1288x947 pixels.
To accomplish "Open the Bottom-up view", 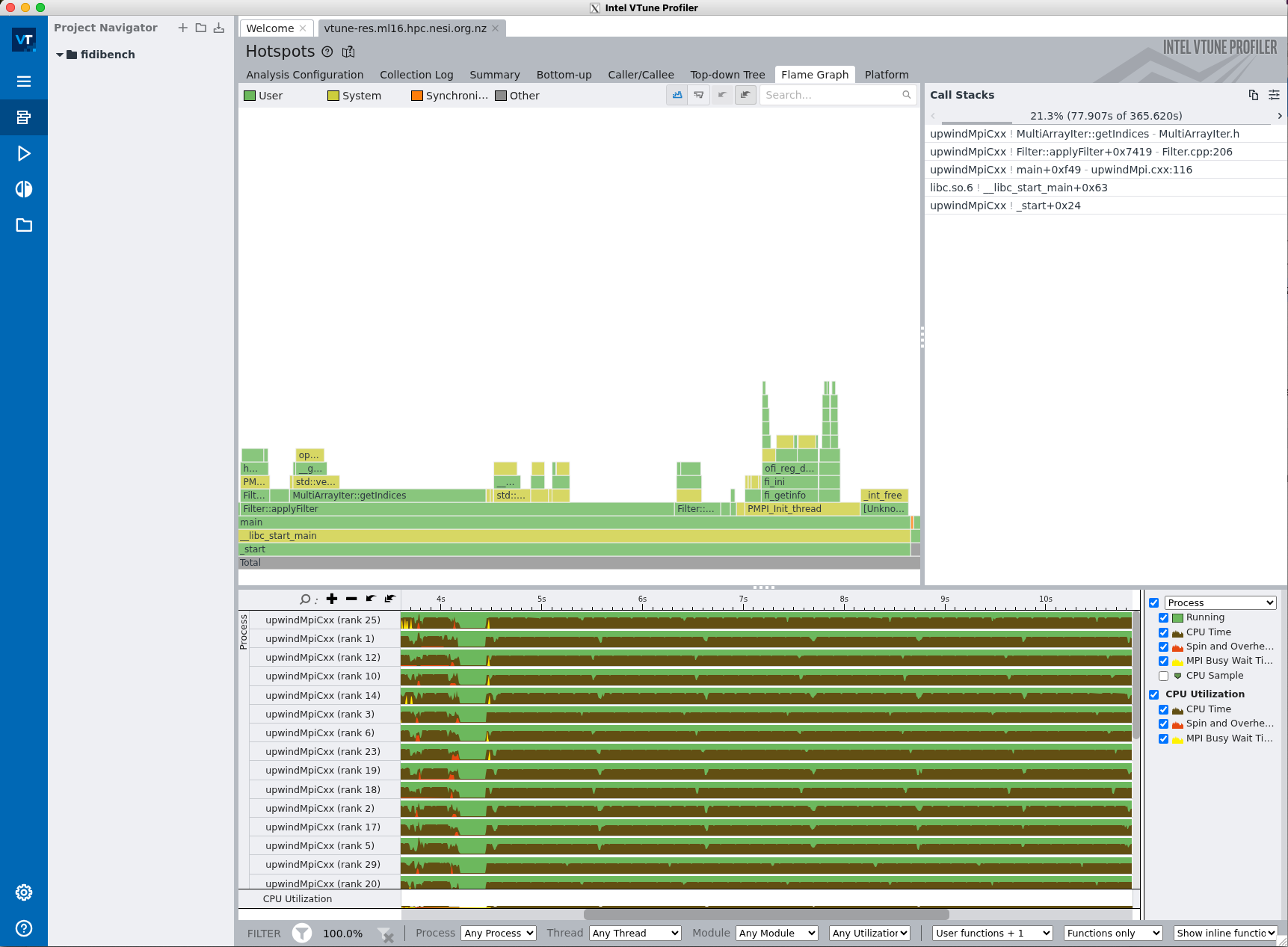I will coord(564,74).
